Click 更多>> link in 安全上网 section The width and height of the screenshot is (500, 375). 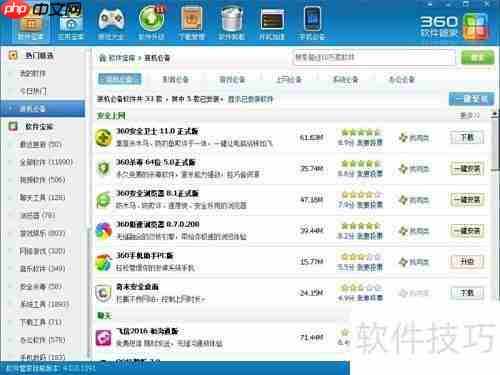470,116
